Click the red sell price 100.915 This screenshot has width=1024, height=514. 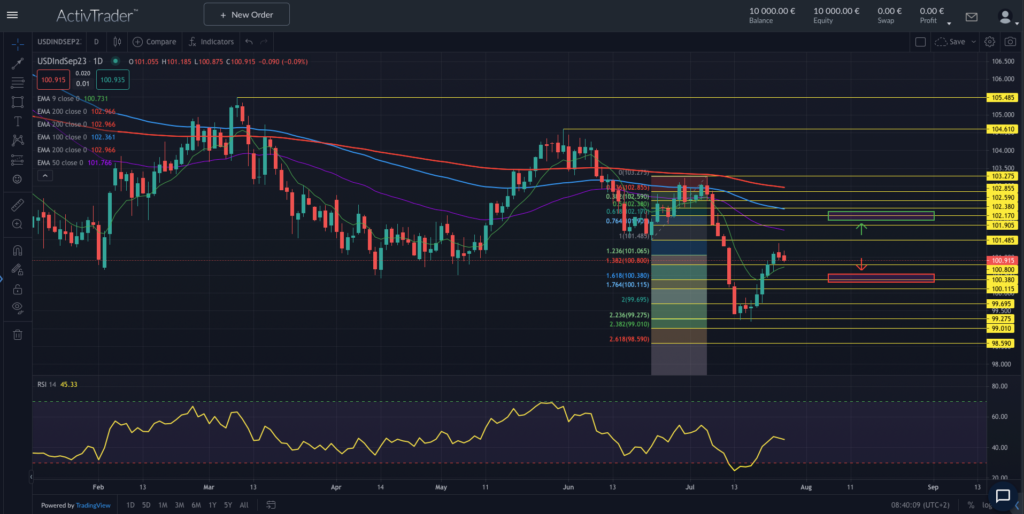pyautogui.click(x=53, y=80)
